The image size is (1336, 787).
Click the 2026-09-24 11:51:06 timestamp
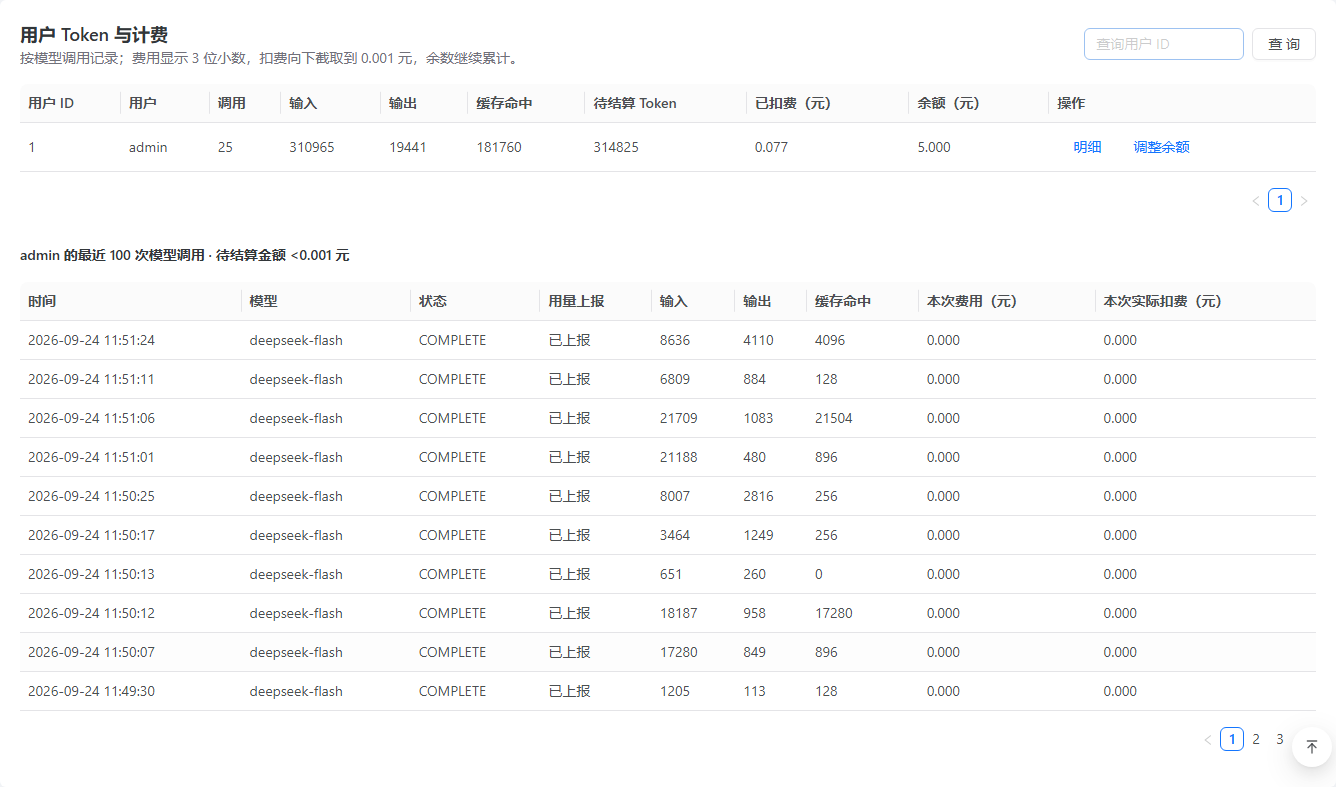91,418
